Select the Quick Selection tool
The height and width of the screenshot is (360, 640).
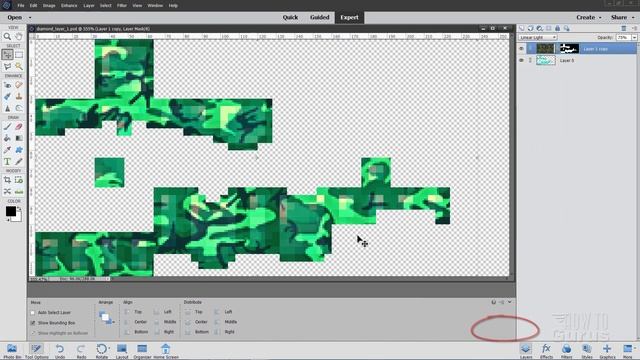[x=19, y=66]
